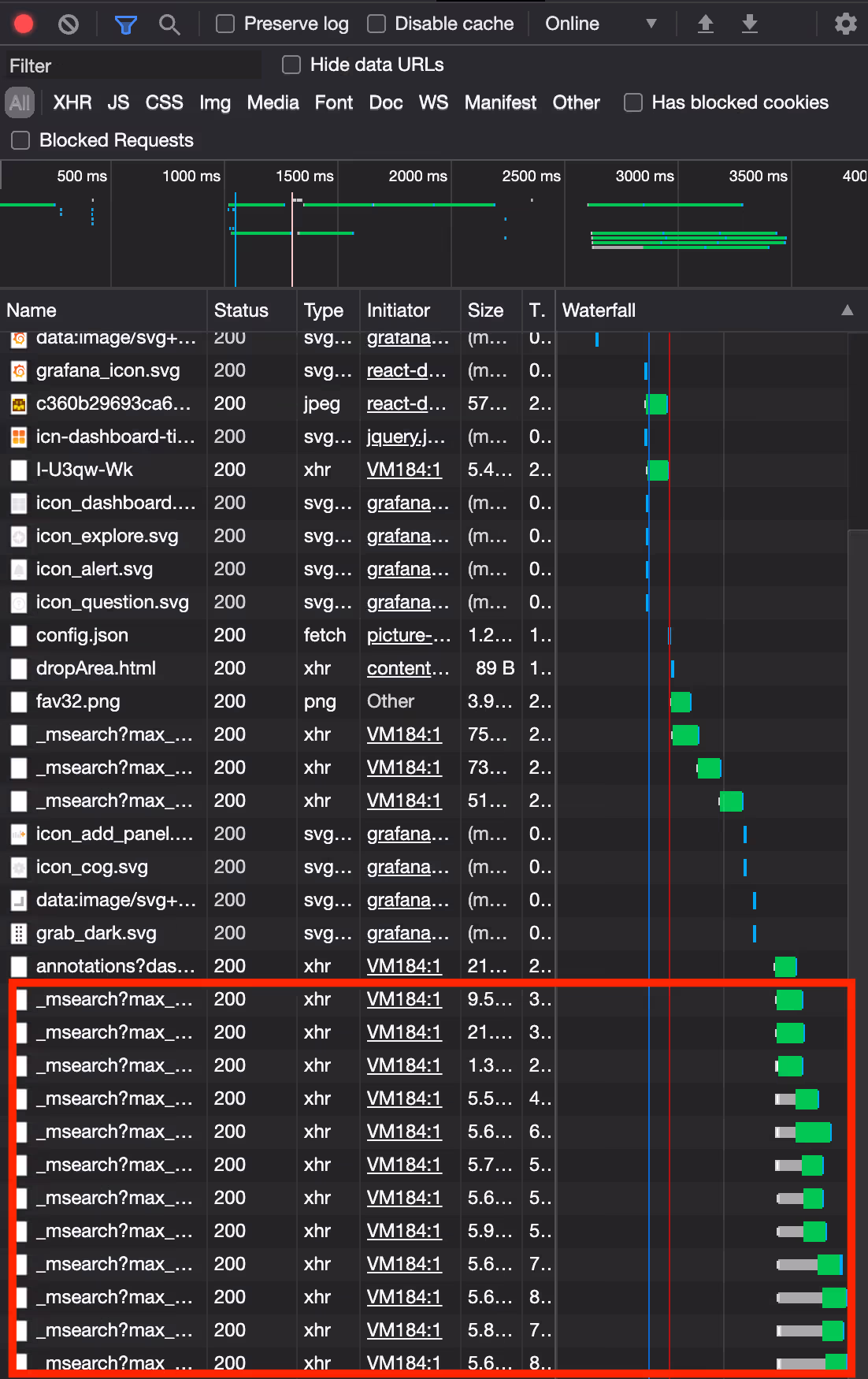Open VM184:1 initiator link for l-U3qw-Wk

(404, 470)
